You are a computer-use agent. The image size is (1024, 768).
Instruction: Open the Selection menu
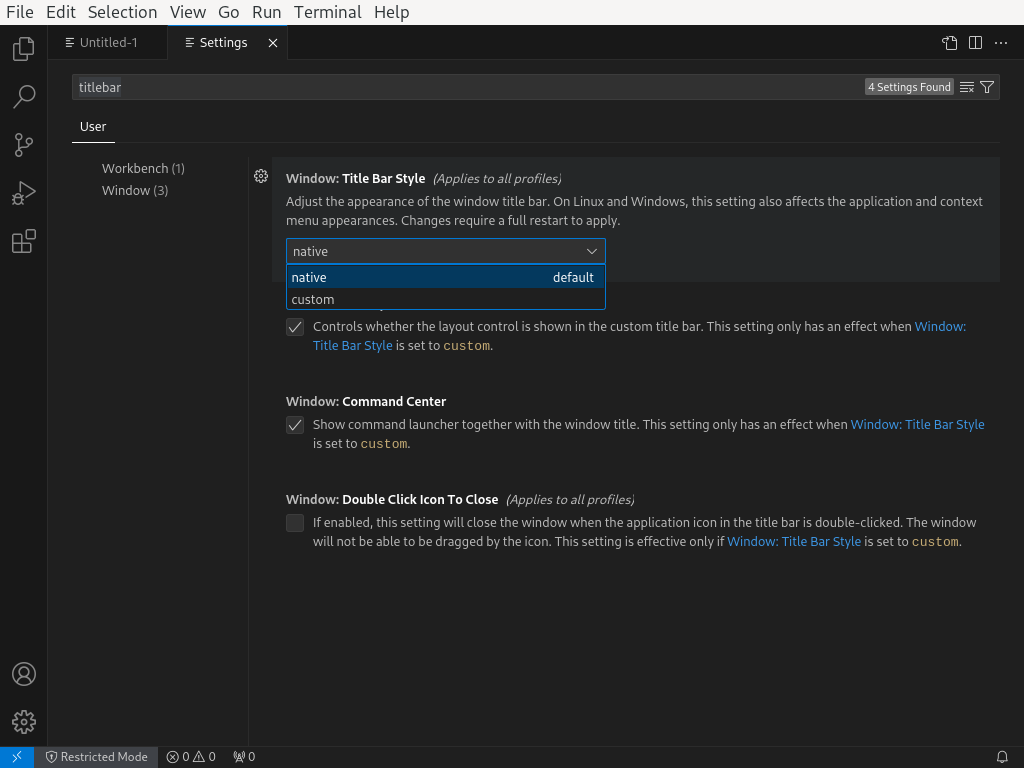coord(122,12)
